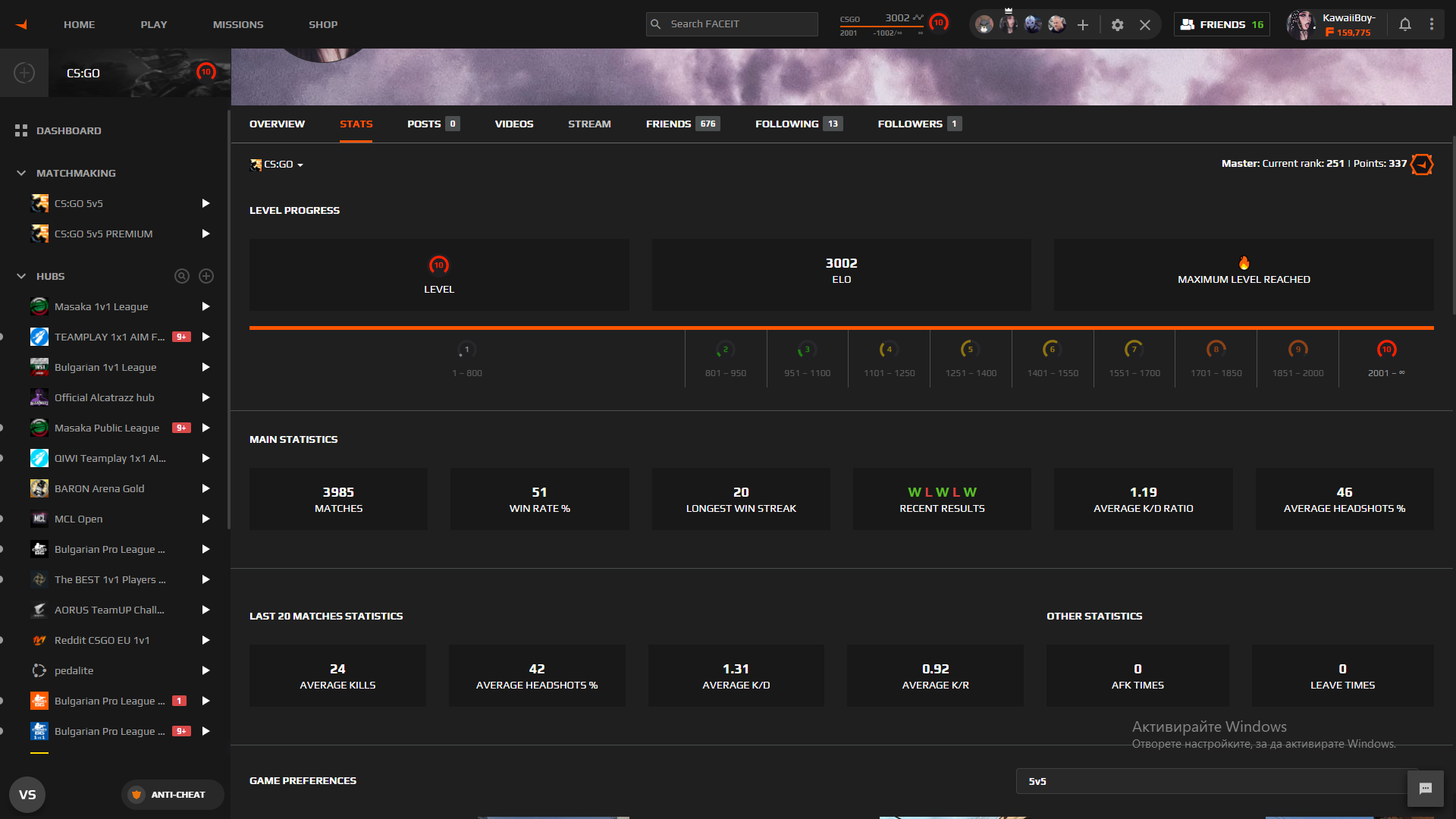
Task: Open the notifications bell
Action: tap(1404, 24)
